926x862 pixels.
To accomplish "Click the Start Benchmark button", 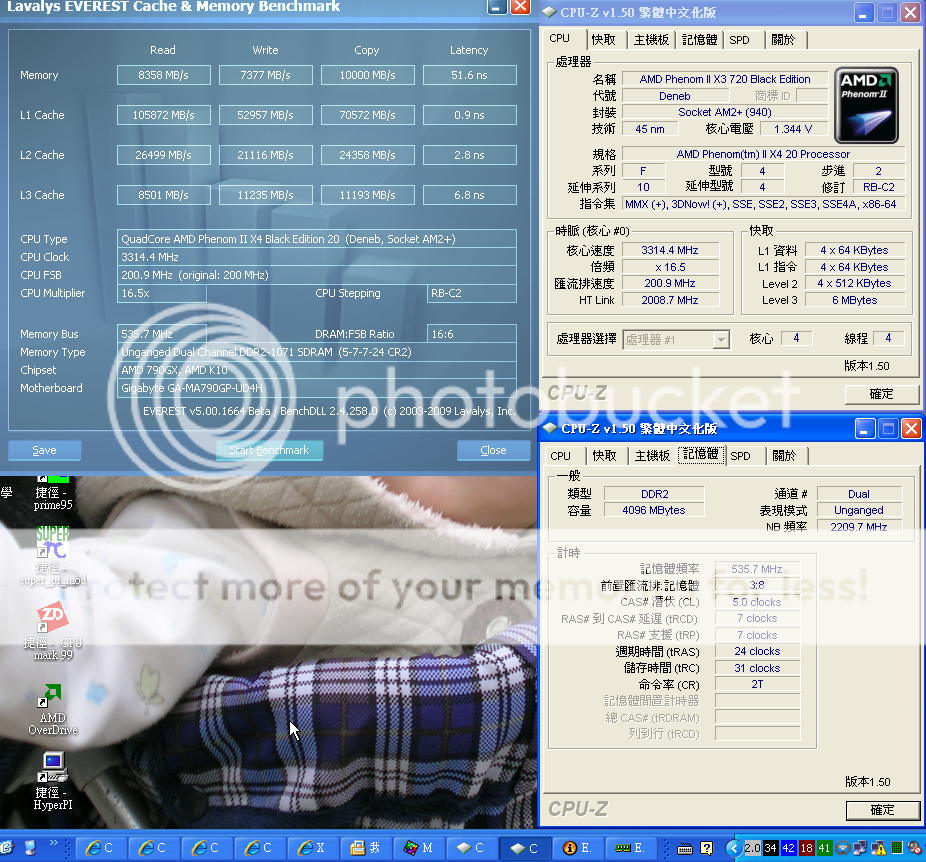I will (x=269, y=450).
